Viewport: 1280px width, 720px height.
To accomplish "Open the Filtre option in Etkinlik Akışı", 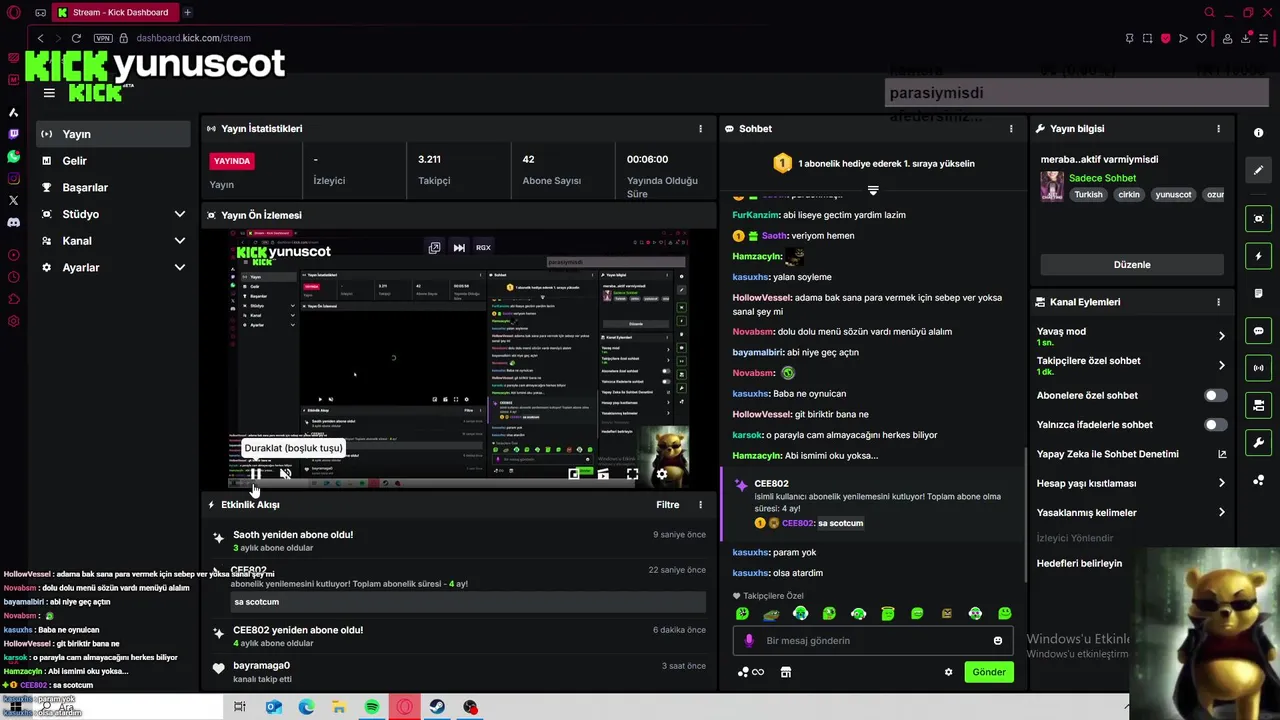I will tap(667, 505).
